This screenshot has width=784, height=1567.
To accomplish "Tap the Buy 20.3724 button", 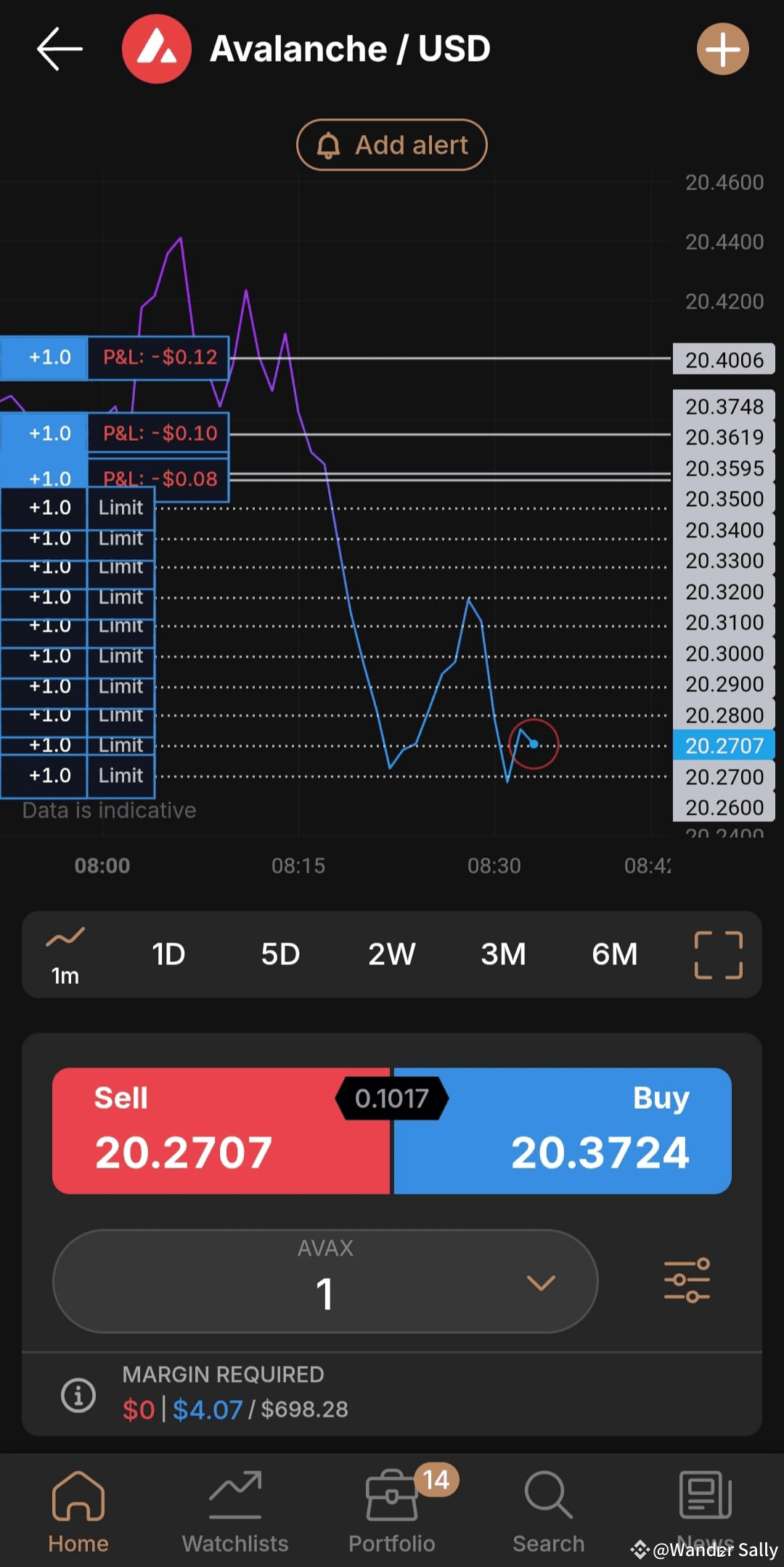I will [563, 1131].
